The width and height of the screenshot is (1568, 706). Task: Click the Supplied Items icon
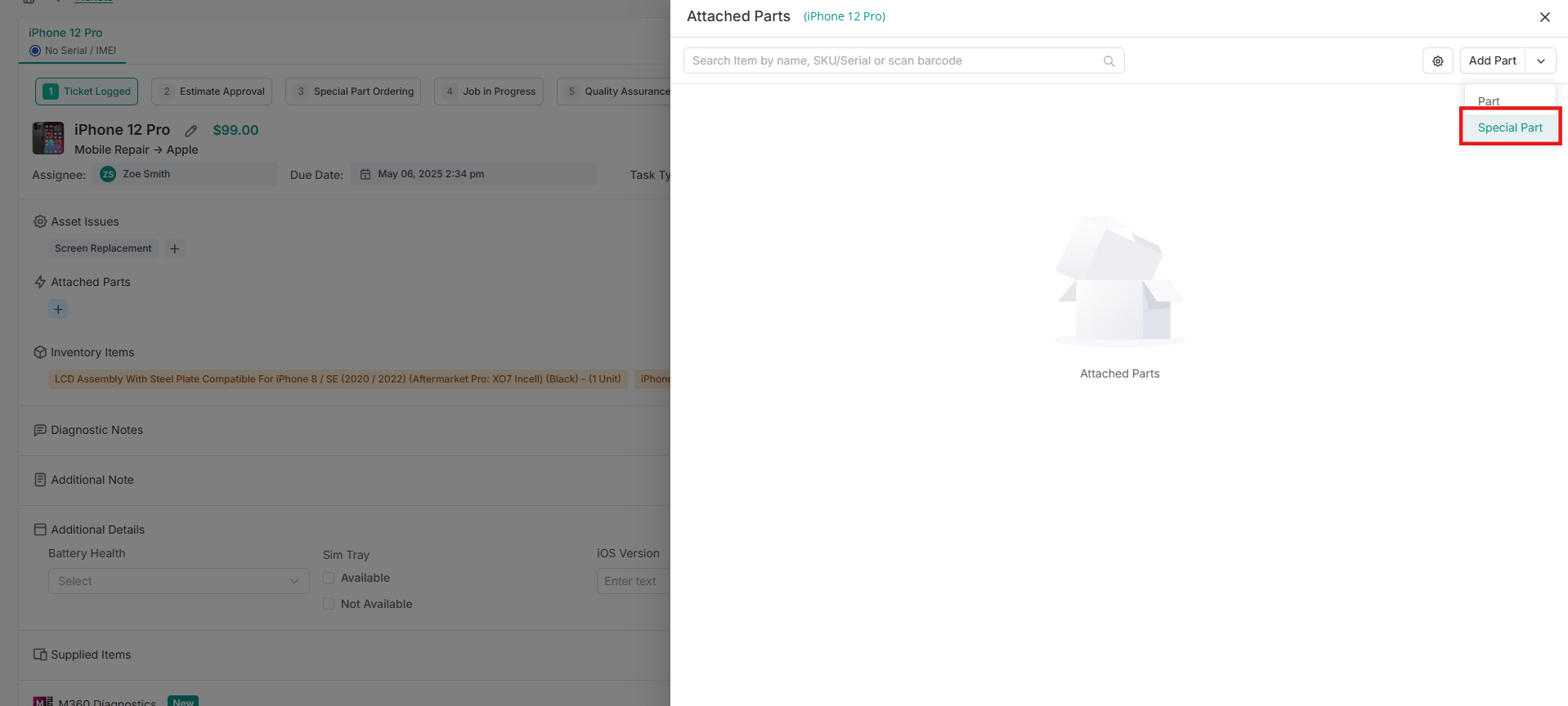click(40, 655)
